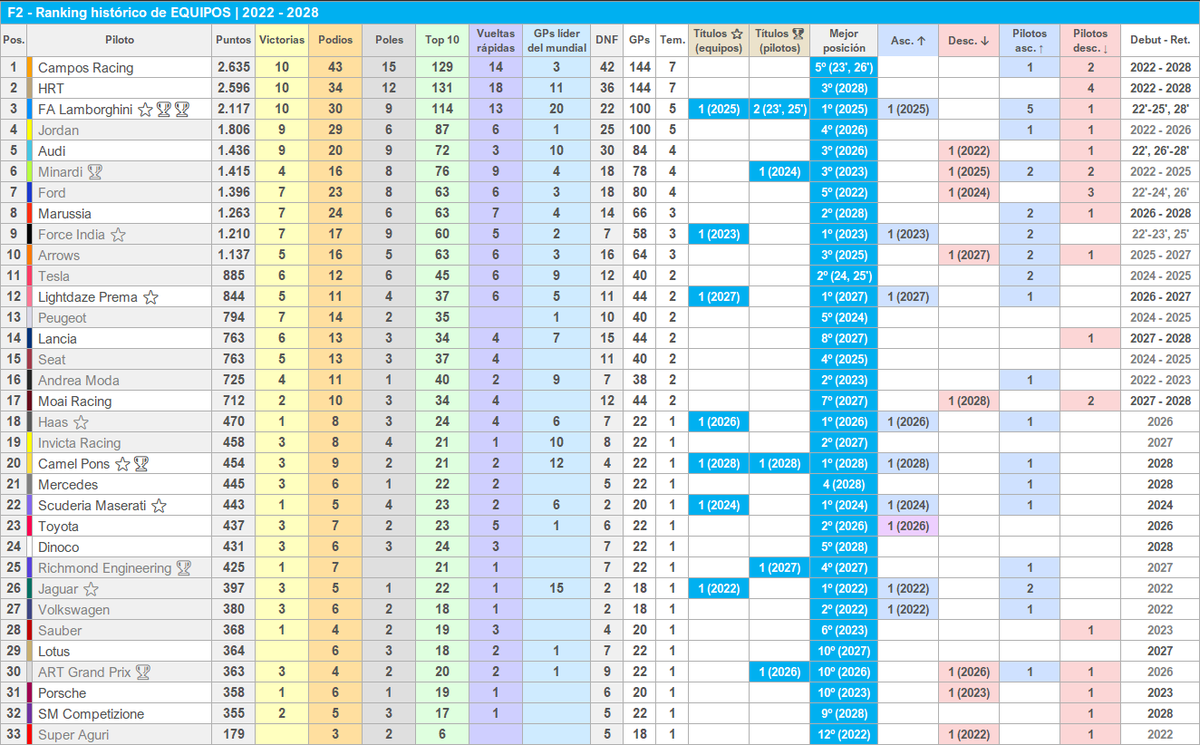
Task: Click the '725' points cell for Andrea Moda
Action: (x=233, y=380)
